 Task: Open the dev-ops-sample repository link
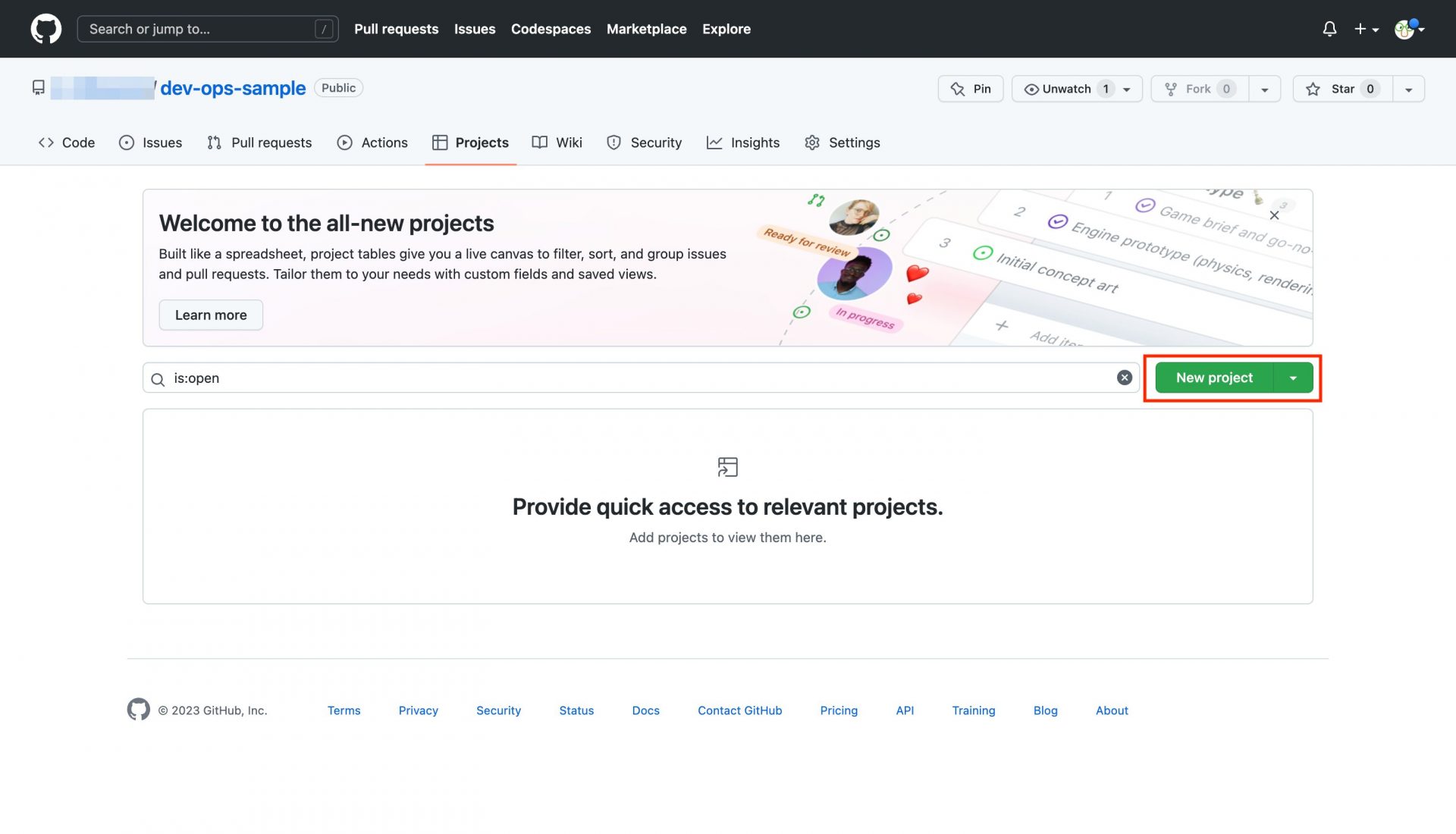[233, 88]
